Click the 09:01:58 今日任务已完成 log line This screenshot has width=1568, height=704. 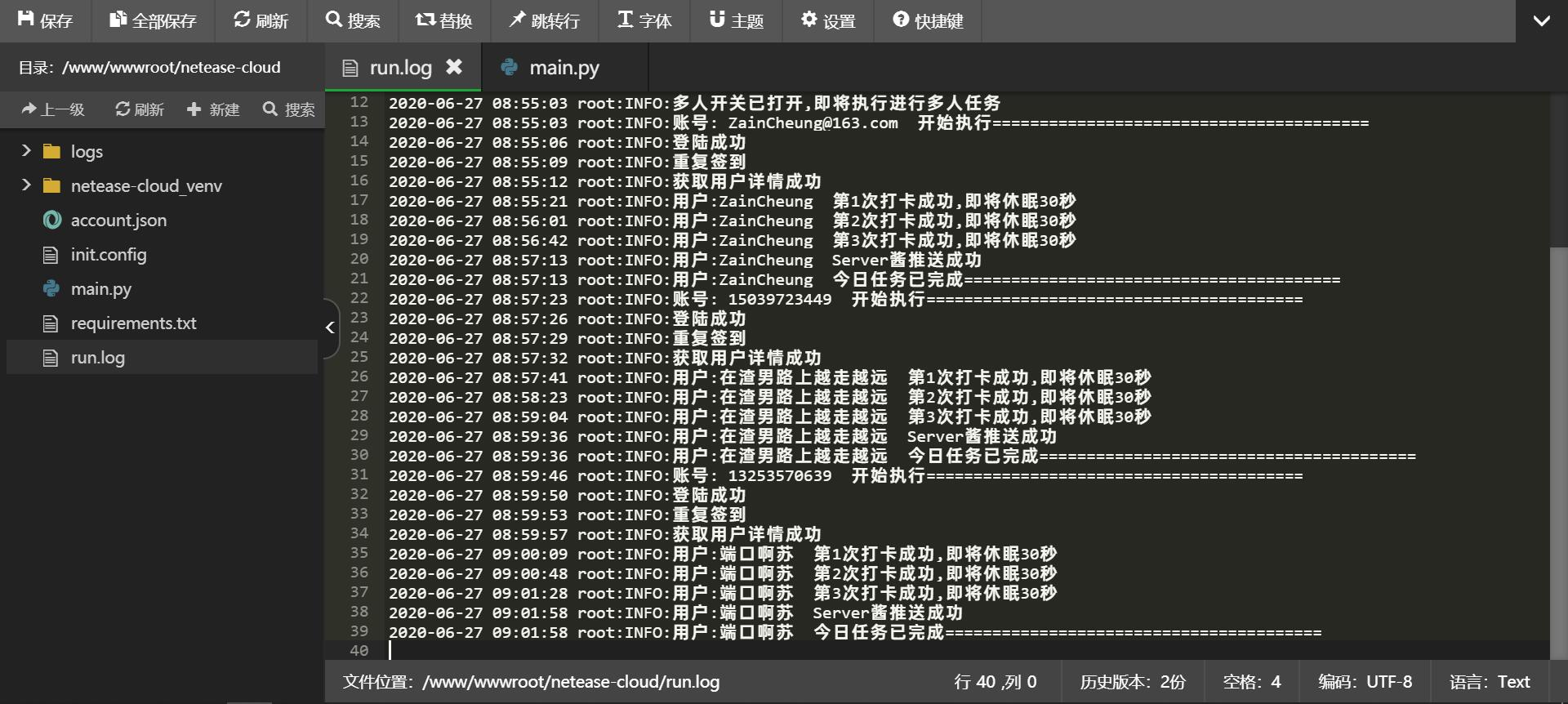click(x=854, y=632)
